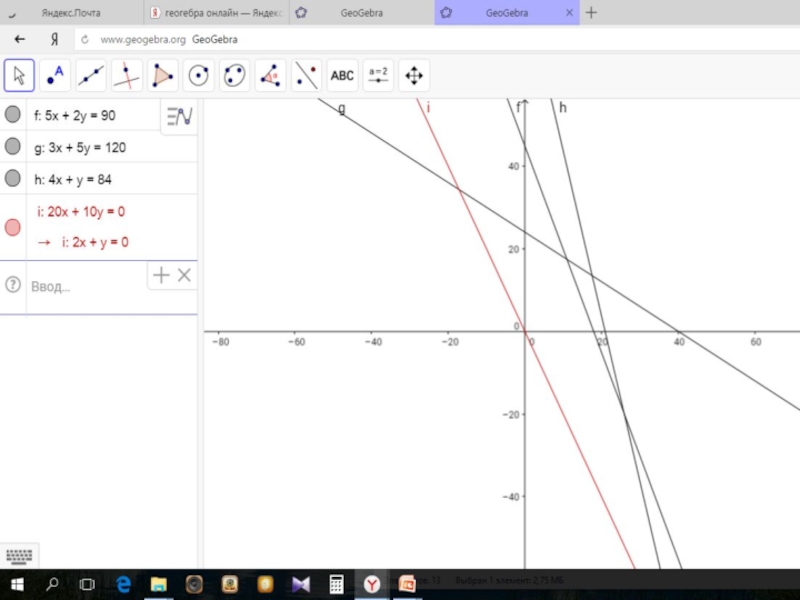The image size is (800, 600).
Task: Select the a=2 slider tool
Action: 378,75
